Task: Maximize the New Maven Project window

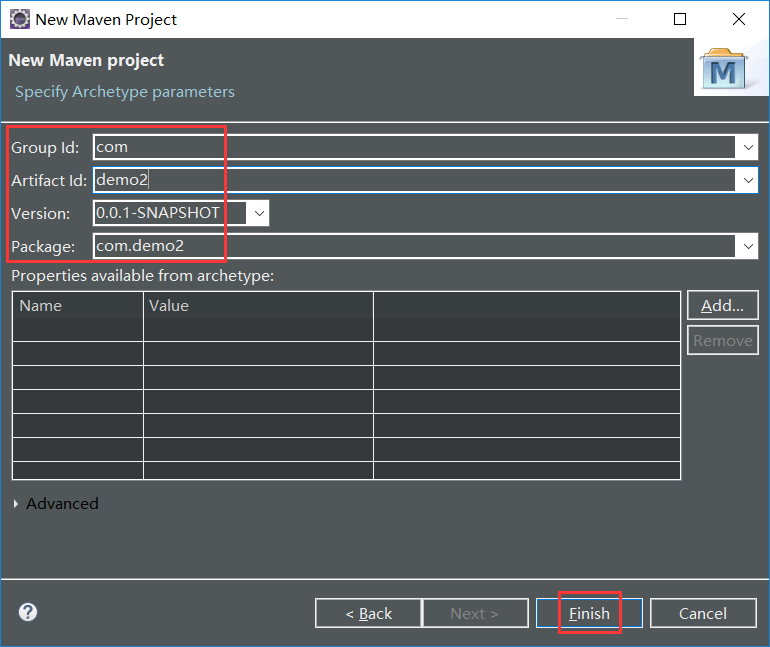Action: 680,19
